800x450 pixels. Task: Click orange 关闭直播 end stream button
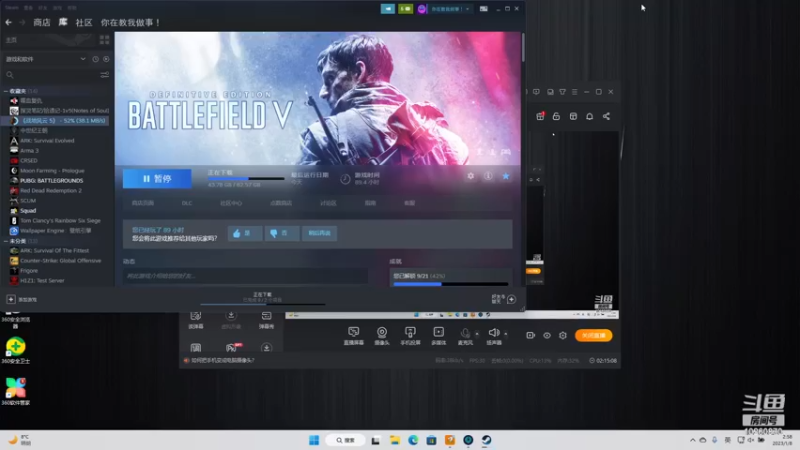click(593, 335)
